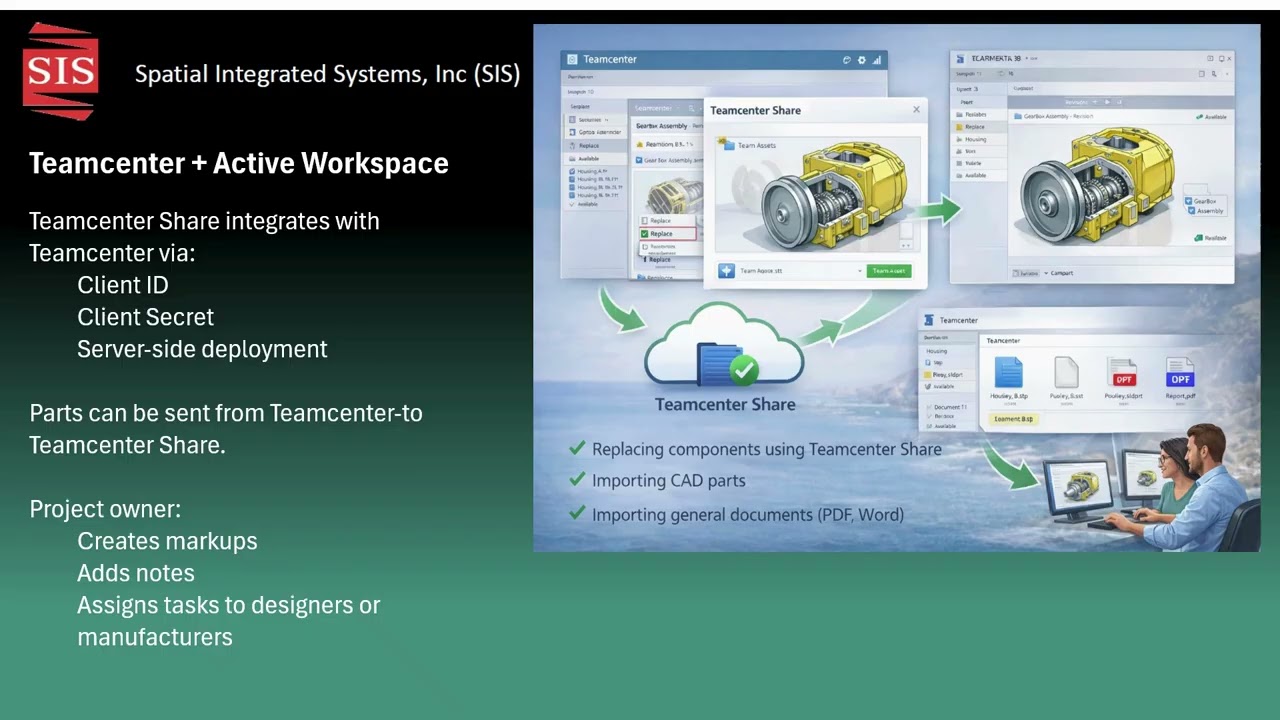Click the green Available status at top right

[1211, 117]
